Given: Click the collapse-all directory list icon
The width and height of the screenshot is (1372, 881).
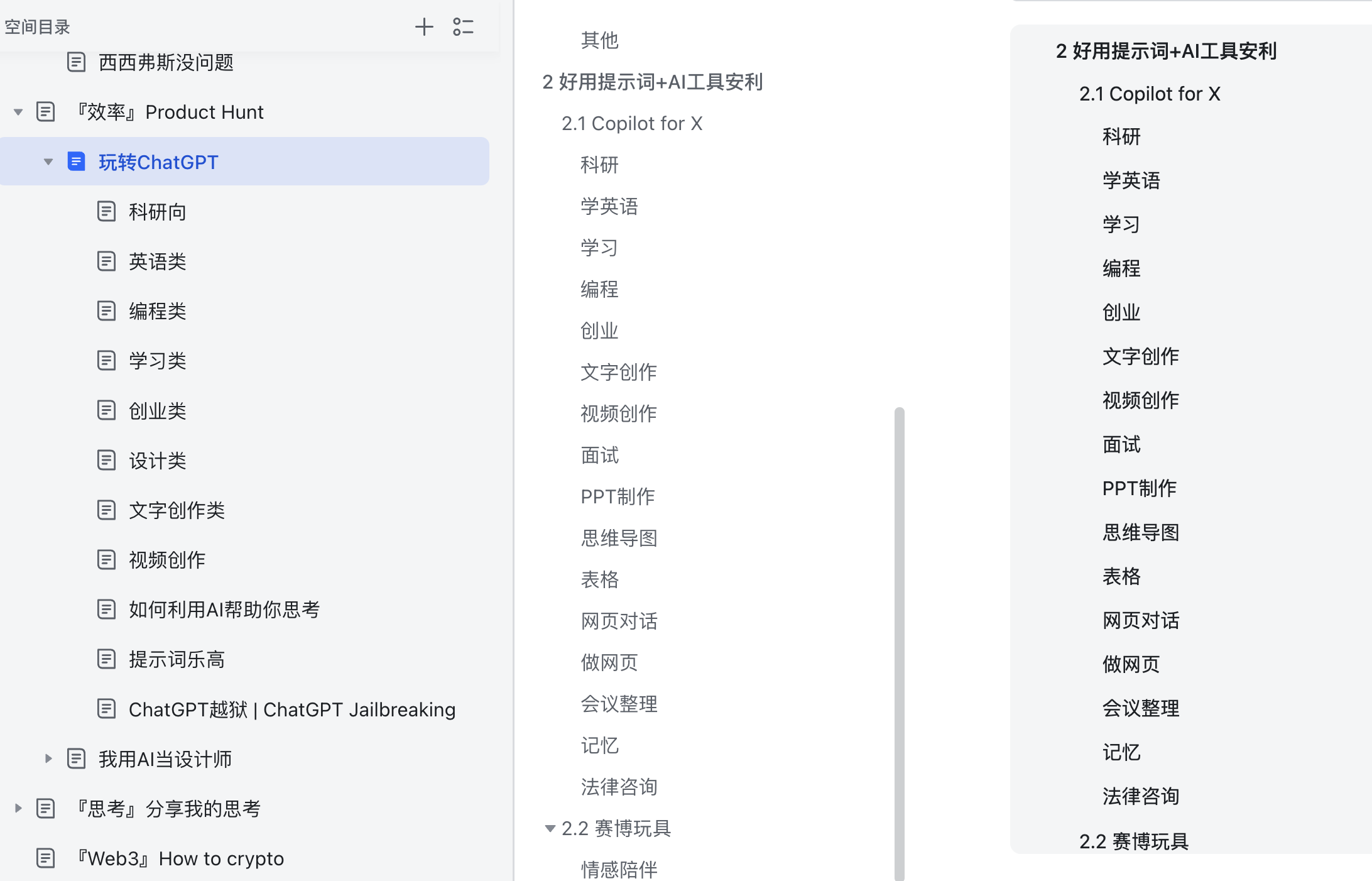Looking at the screenshot, I should pyautogui.click(x=463, y=26).
